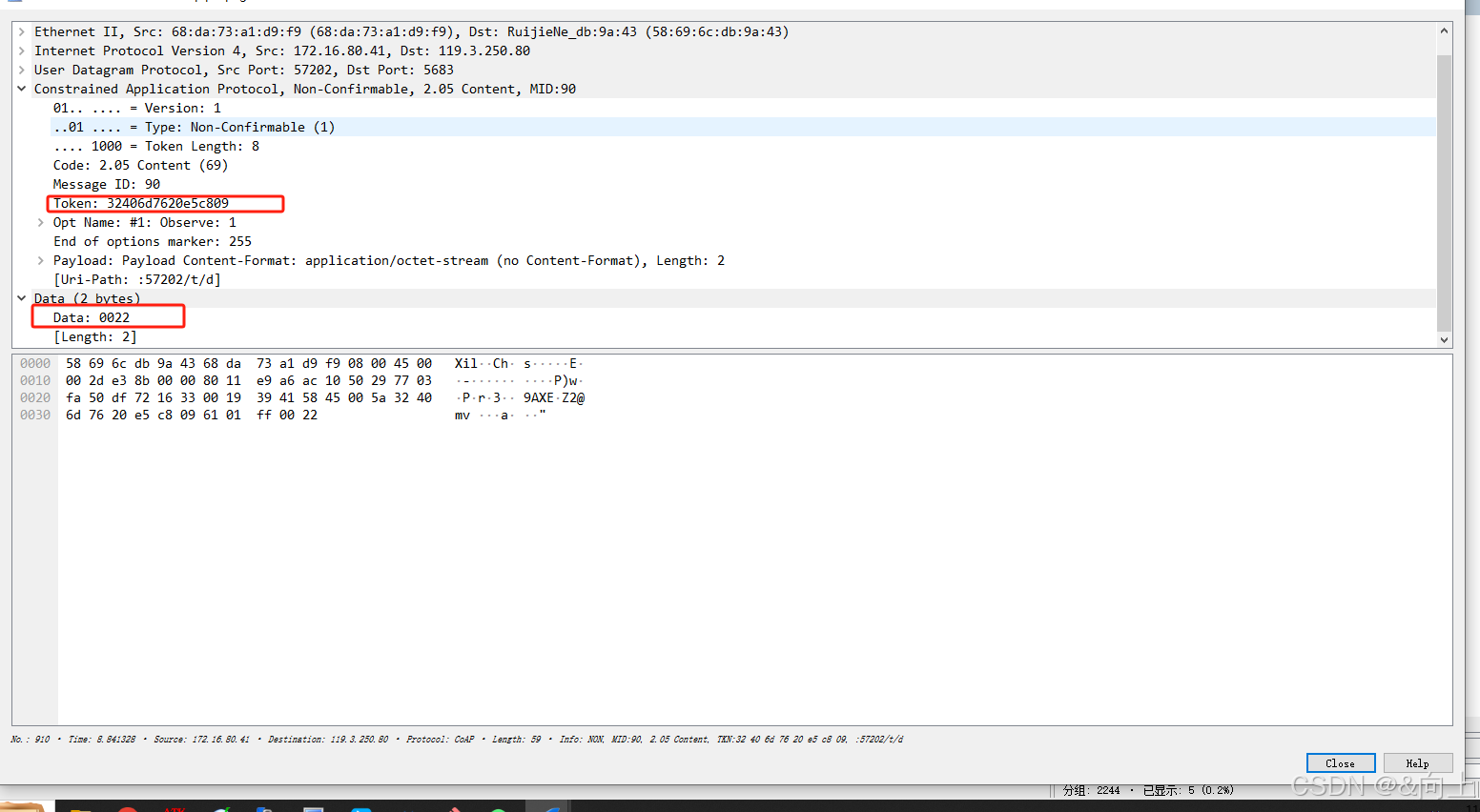Expand Opt Name #1 Observe option
Screen dimensions: 1480x812
[40, 222]
